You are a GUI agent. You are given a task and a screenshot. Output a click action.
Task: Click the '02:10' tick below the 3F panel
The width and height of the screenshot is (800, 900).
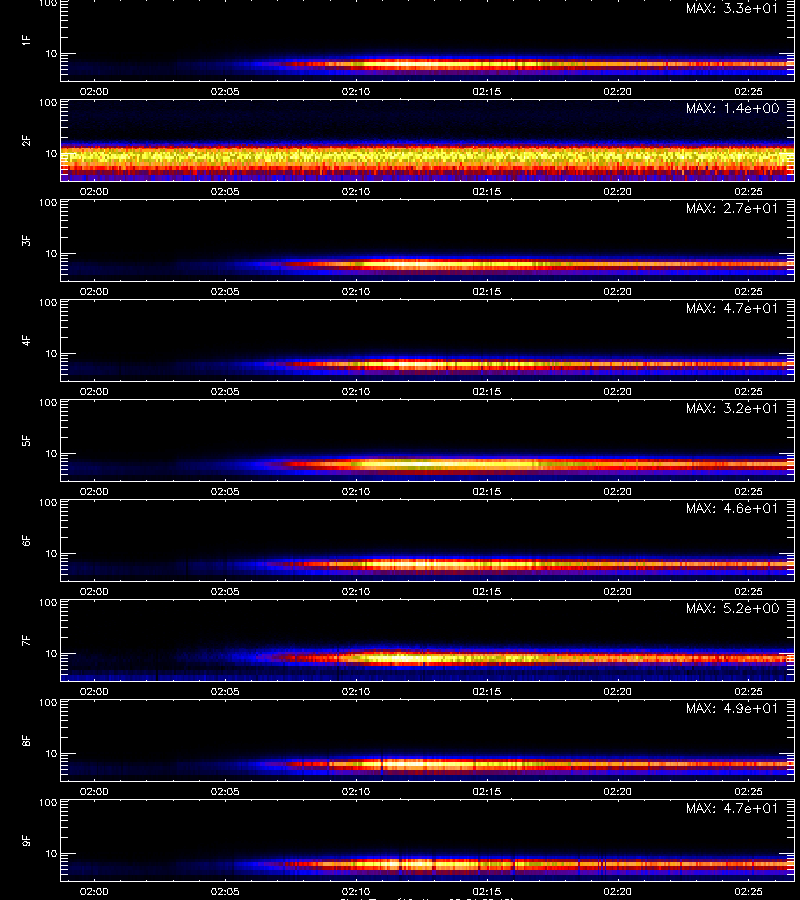point(356,292)
